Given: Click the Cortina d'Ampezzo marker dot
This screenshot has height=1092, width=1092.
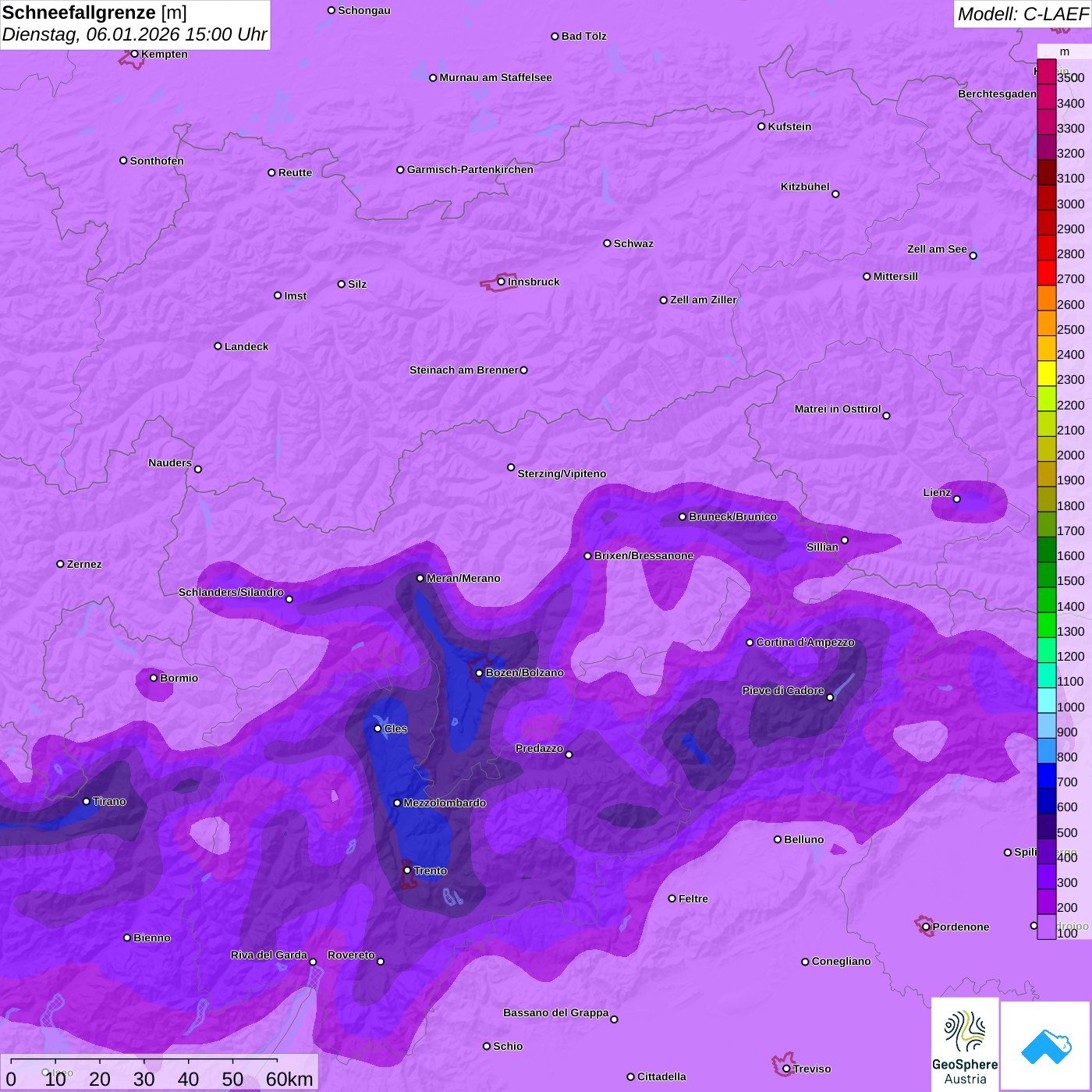Looking at the screenshot, I should click(x=750, y=643).
